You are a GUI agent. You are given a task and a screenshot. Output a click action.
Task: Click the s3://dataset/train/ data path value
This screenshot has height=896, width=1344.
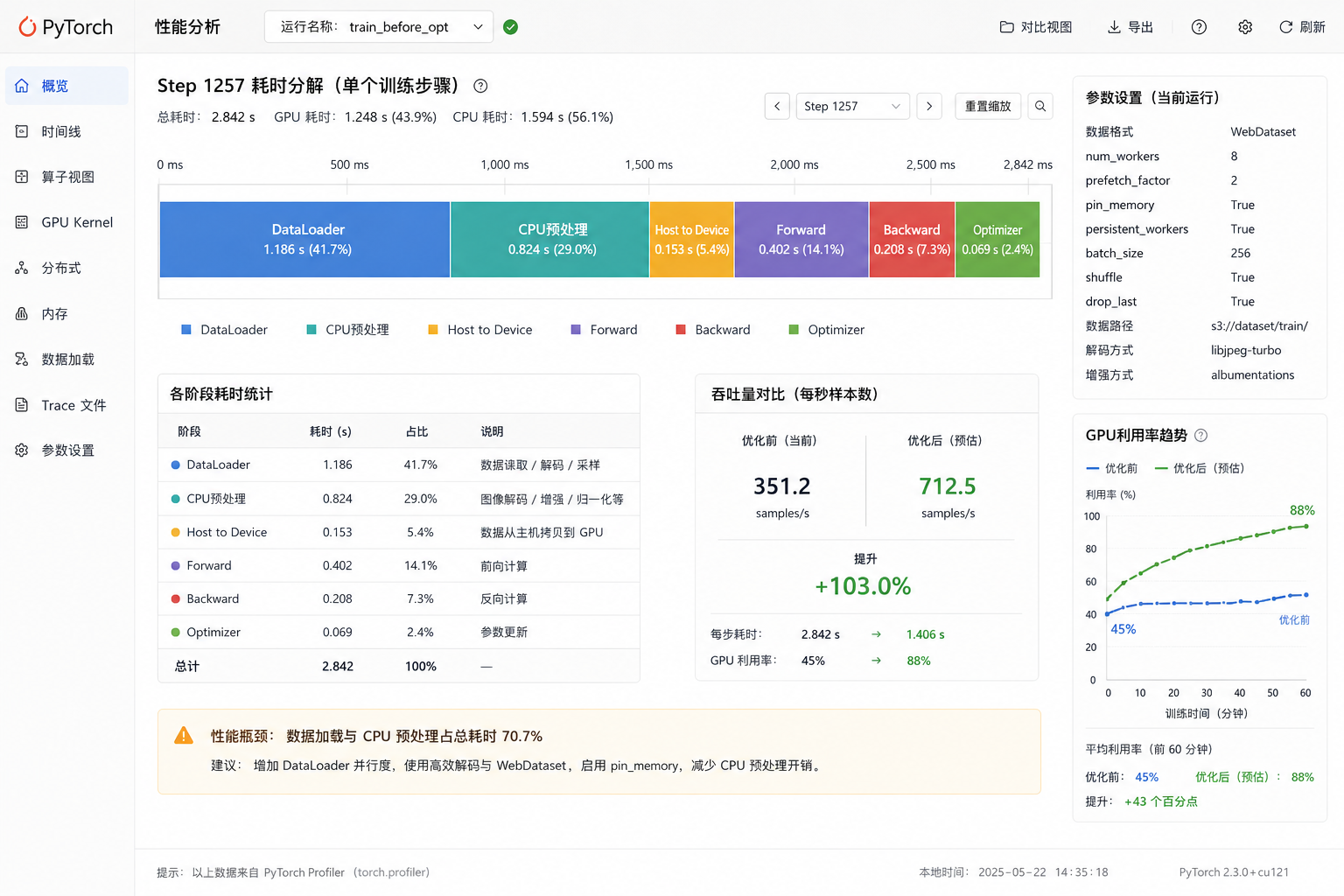click(1260, 325)
